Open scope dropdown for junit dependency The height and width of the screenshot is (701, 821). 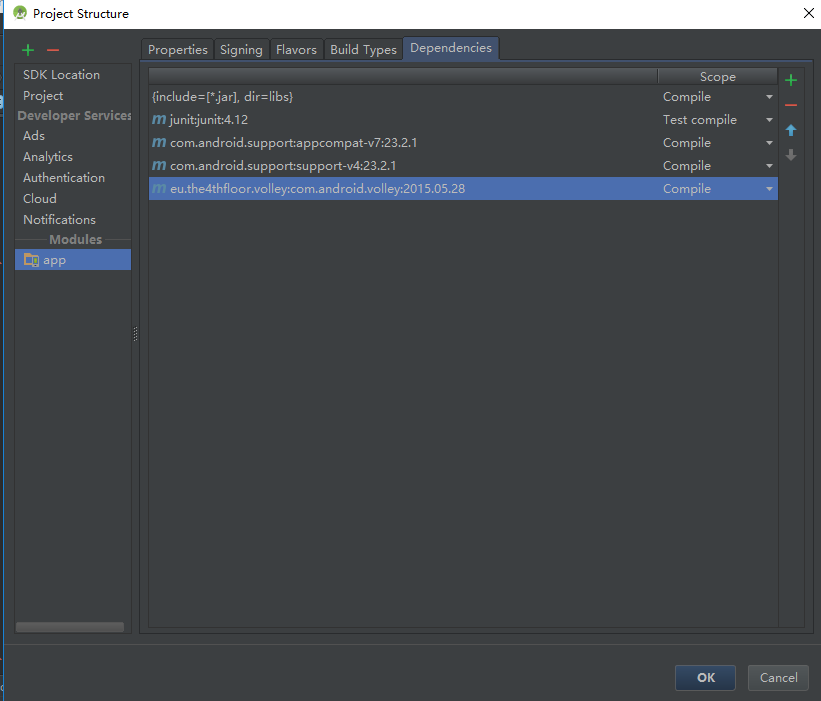(x=769, y=120)
